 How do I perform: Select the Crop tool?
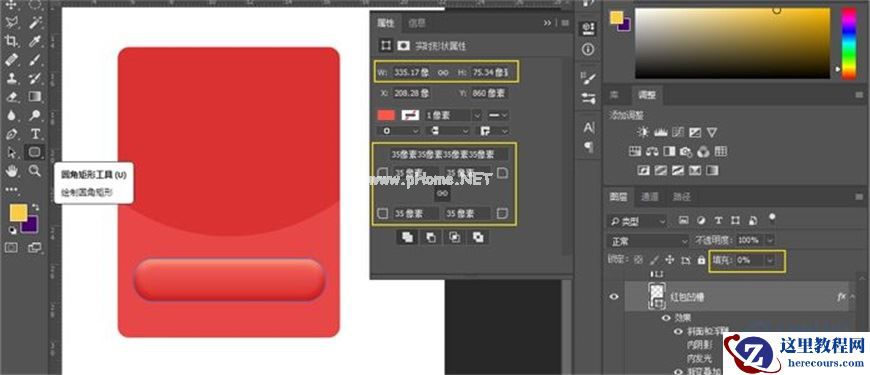click(11, 41)
